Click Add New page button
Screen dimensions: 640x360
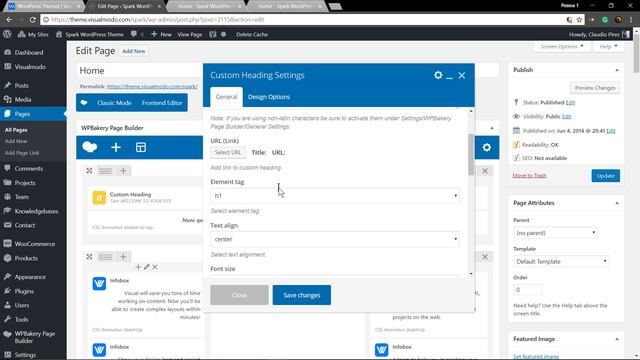133,51
